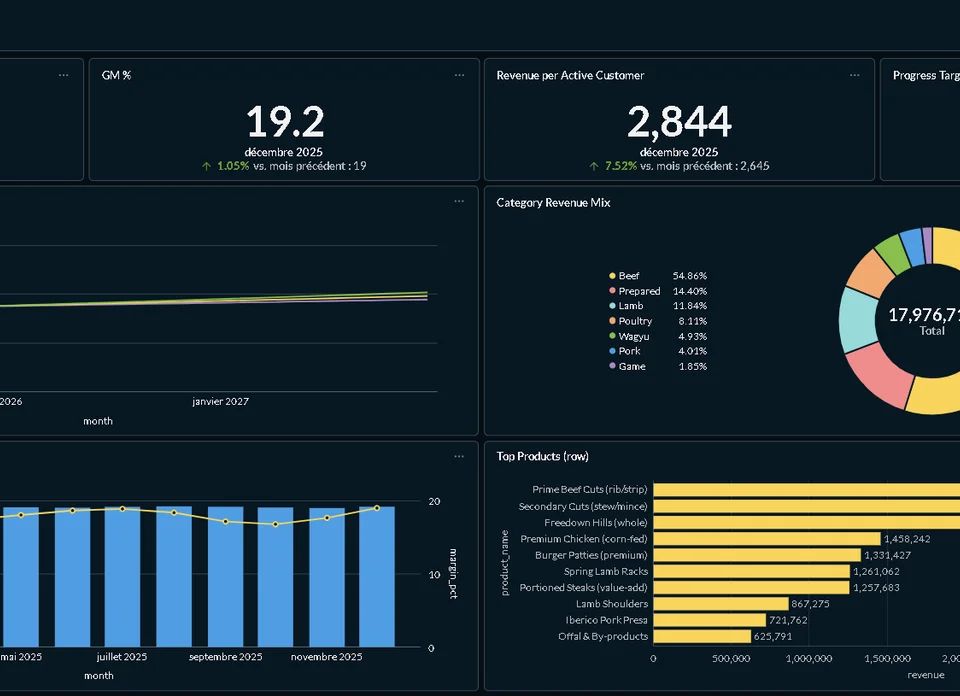Click the Lamb legend color dot

pos(612,305)
